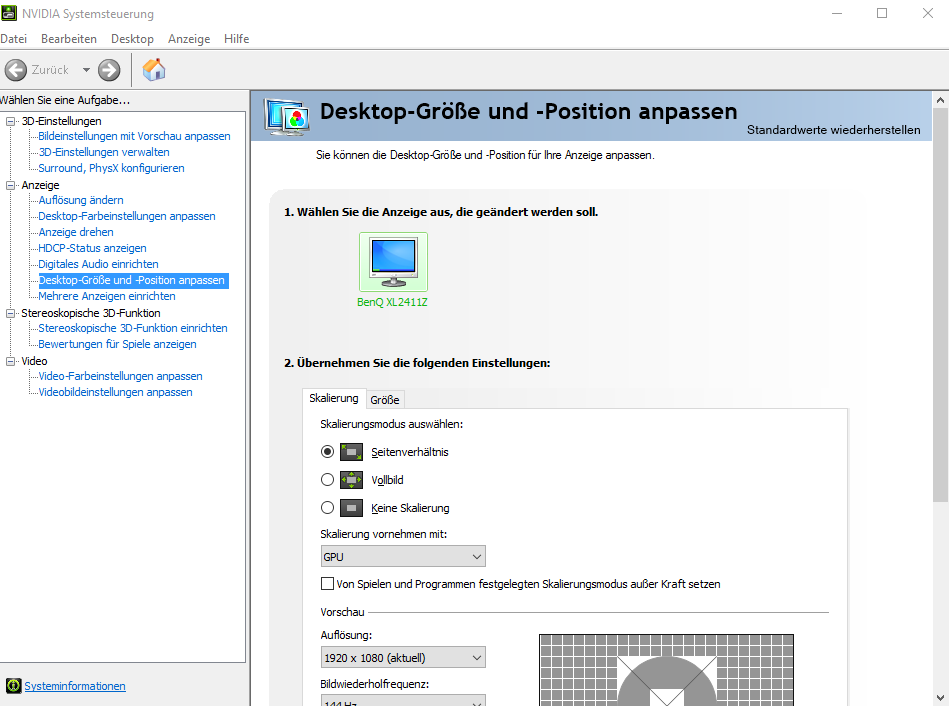This screenshot has width=949, height=706.
Task: Open Stereoskopische 3D-Funktion einrichten
Action: coord(133,328)
